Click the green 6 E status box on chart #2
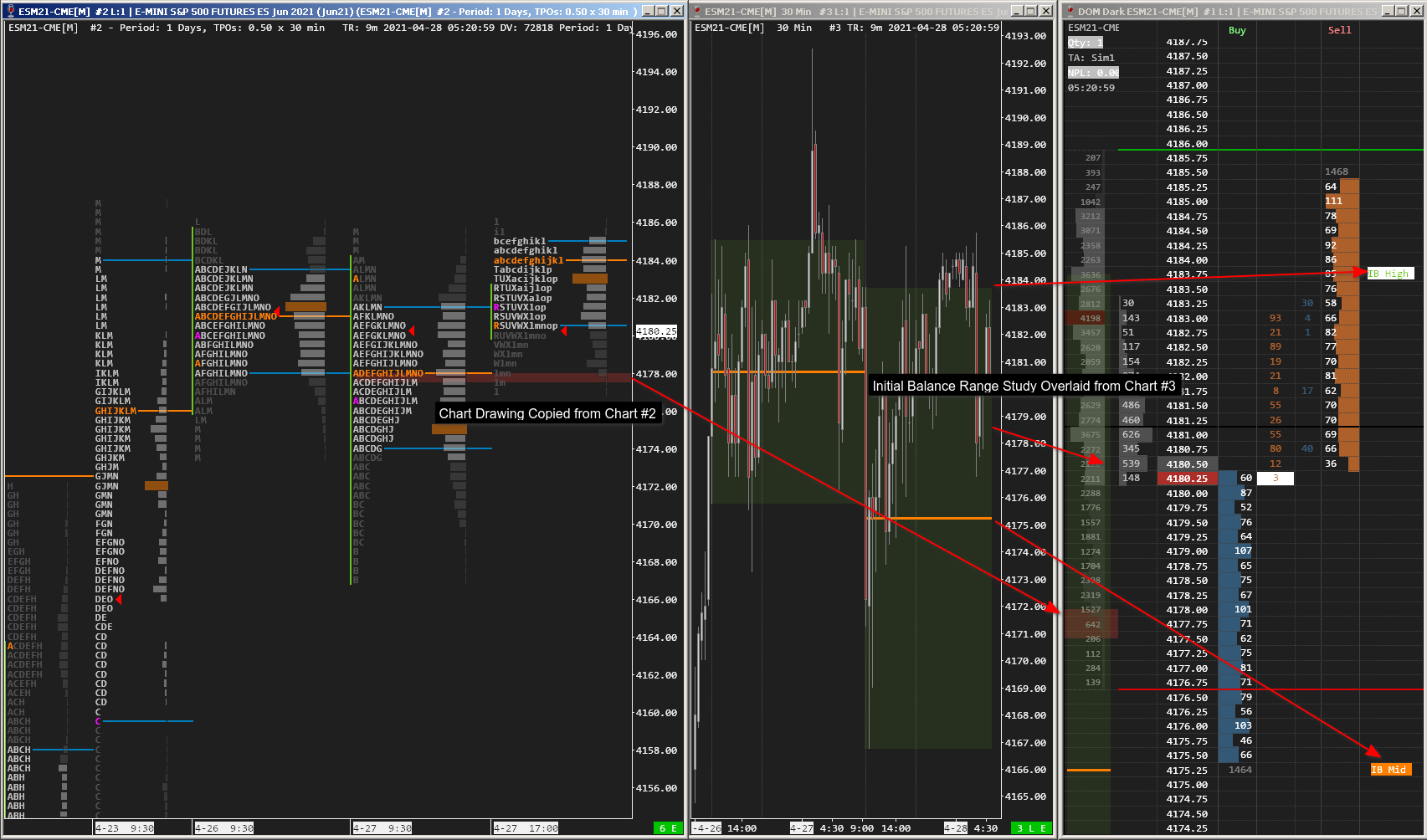1427x840 pixels. 668,828
